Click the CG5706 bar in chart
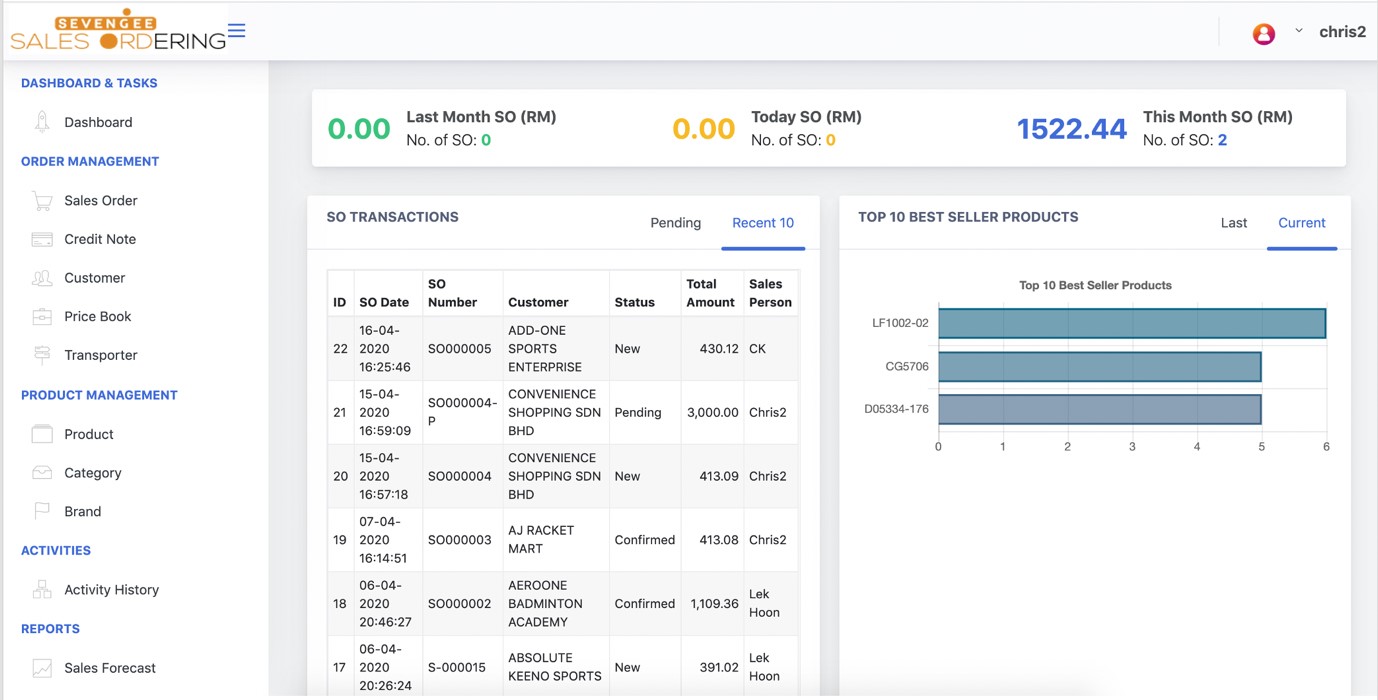This screenshot has height=700, width=1378. click(x=1099, y=366)
